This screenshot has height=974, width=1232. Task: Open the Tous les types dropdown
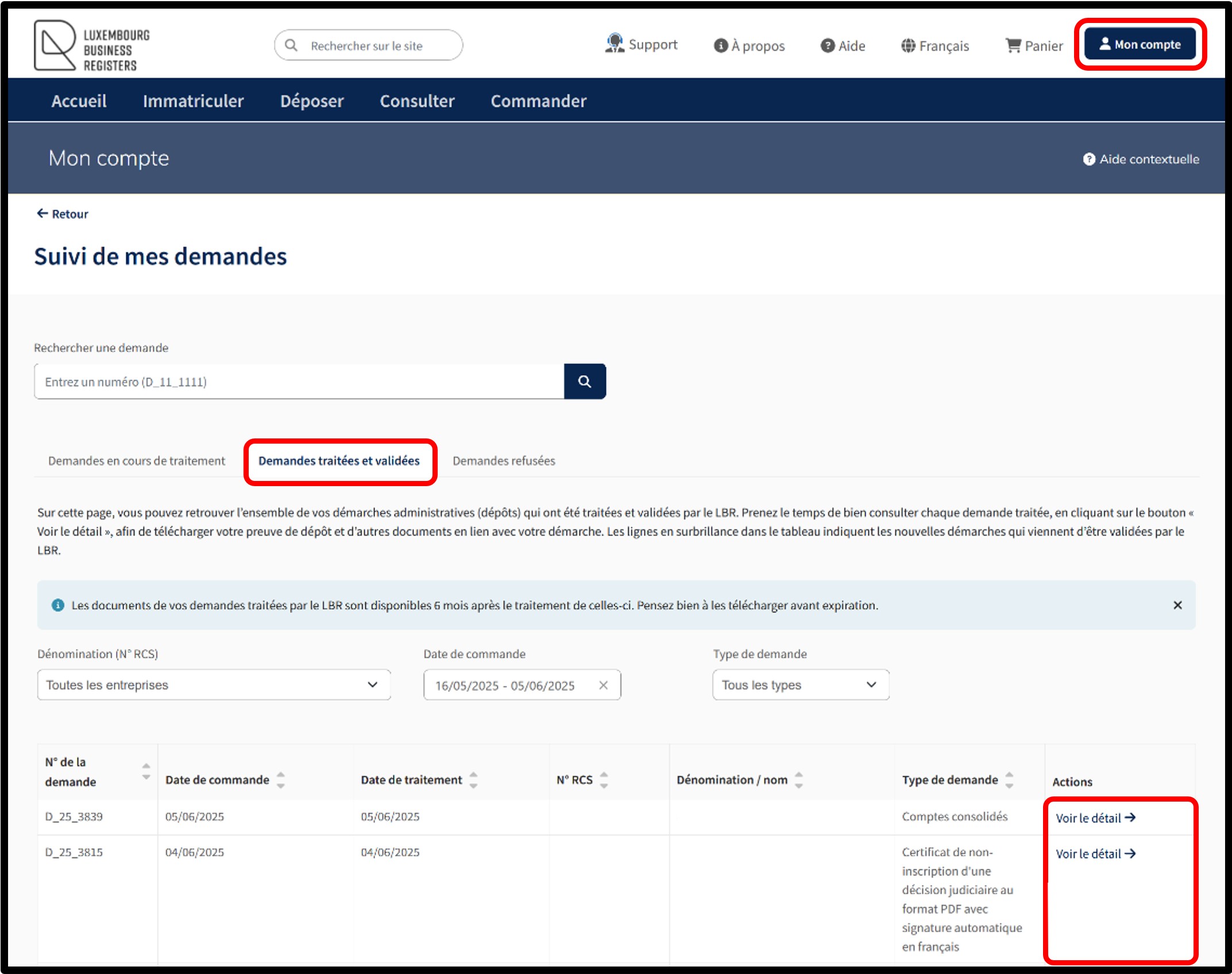pyautogui.click(x=800, y=685)
